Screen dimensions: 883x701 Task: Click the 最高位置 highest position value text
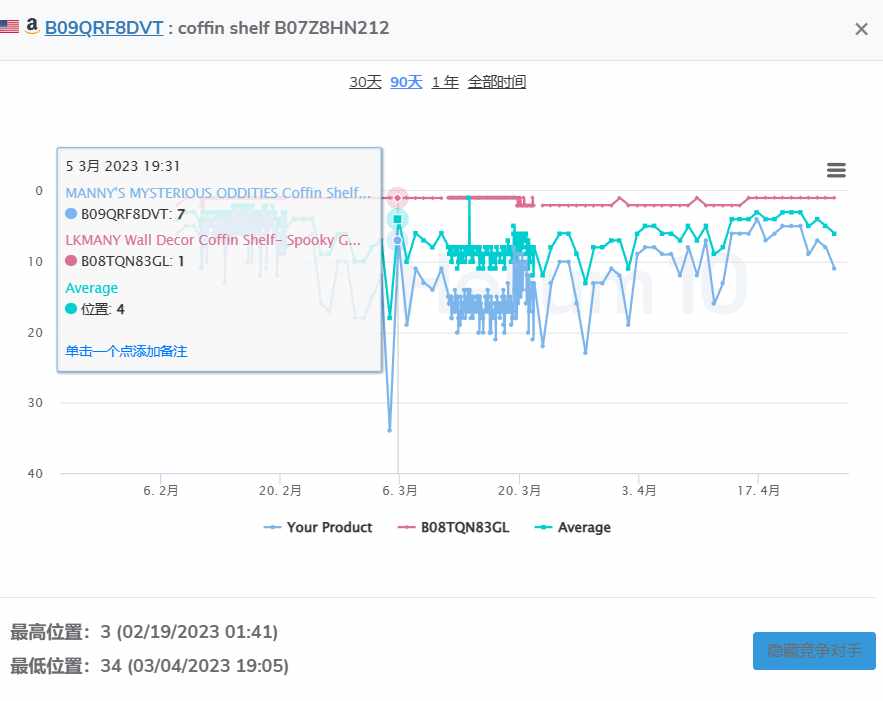pos(189,632)
